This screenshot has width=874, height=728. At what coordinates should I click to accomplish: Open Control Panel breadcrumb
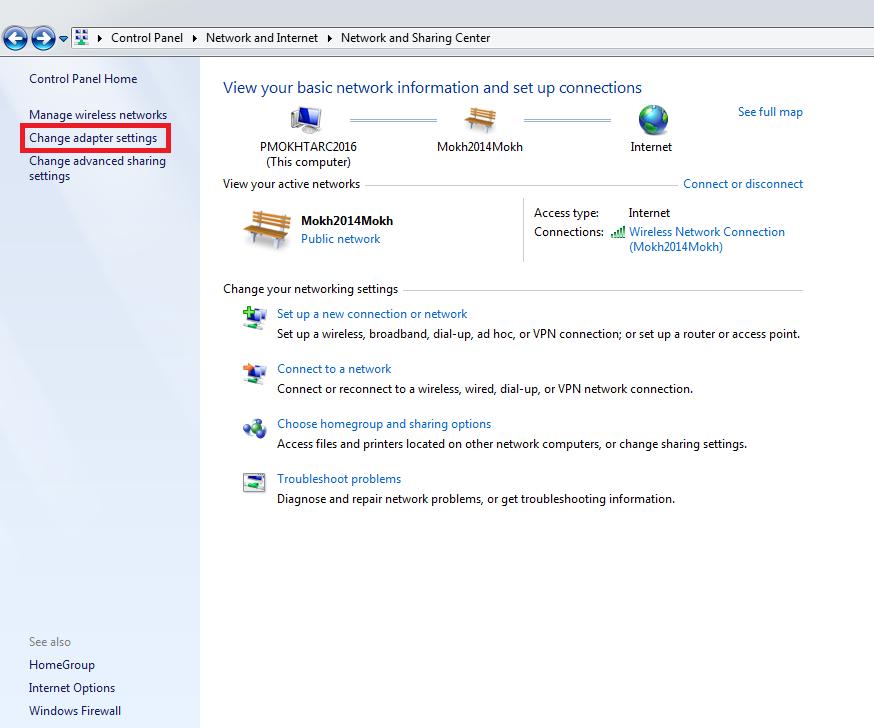tap(147, 38)
